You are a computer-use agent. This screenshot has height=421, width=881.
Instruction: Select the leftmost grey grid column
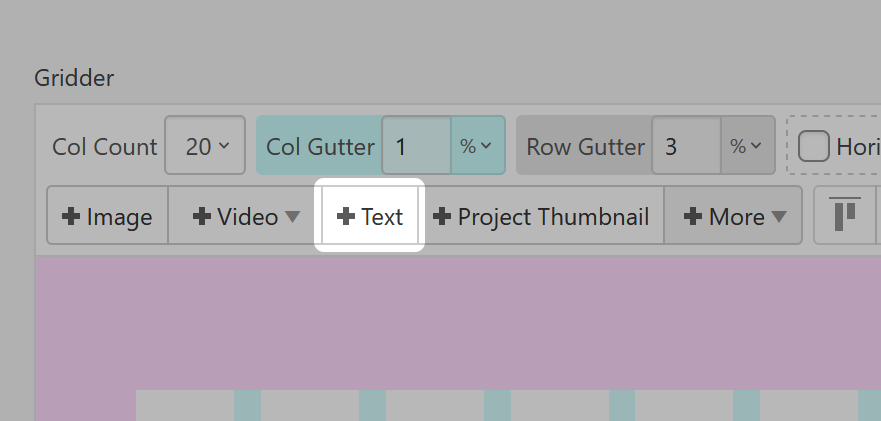click(184, 405)
